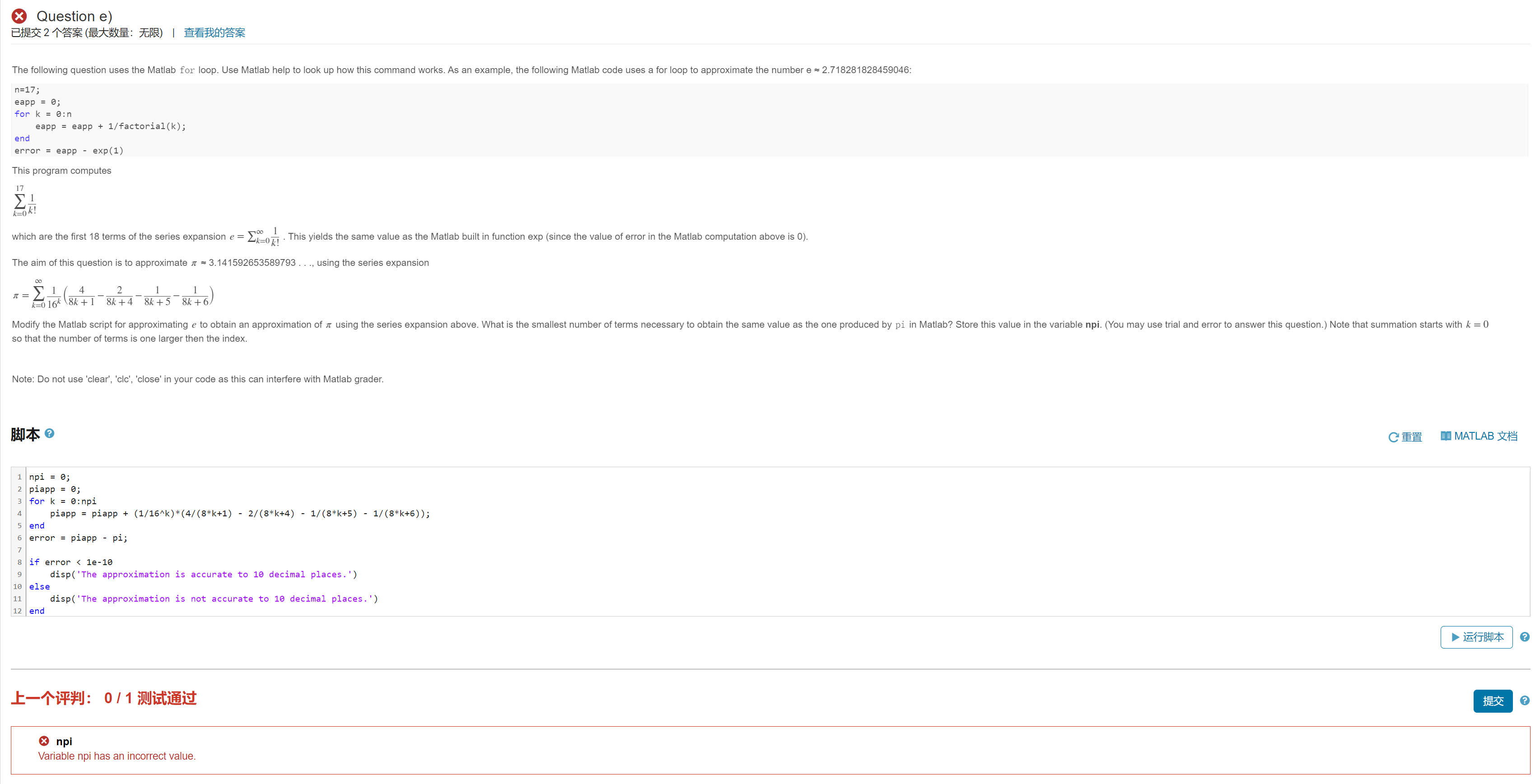Click help icon next to 脚本 heading

pyautogui.click(x=50, y=433)
